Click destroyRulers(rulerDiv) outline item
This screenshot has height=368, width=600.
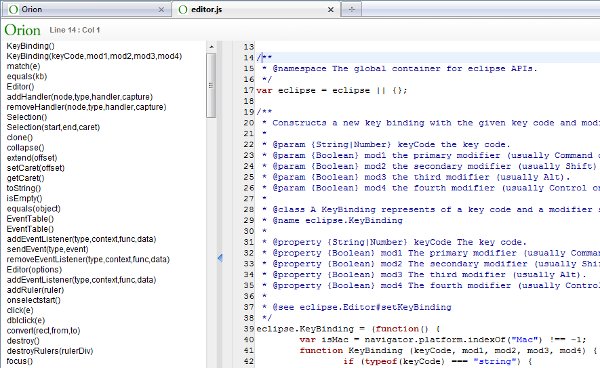point(50,351)
